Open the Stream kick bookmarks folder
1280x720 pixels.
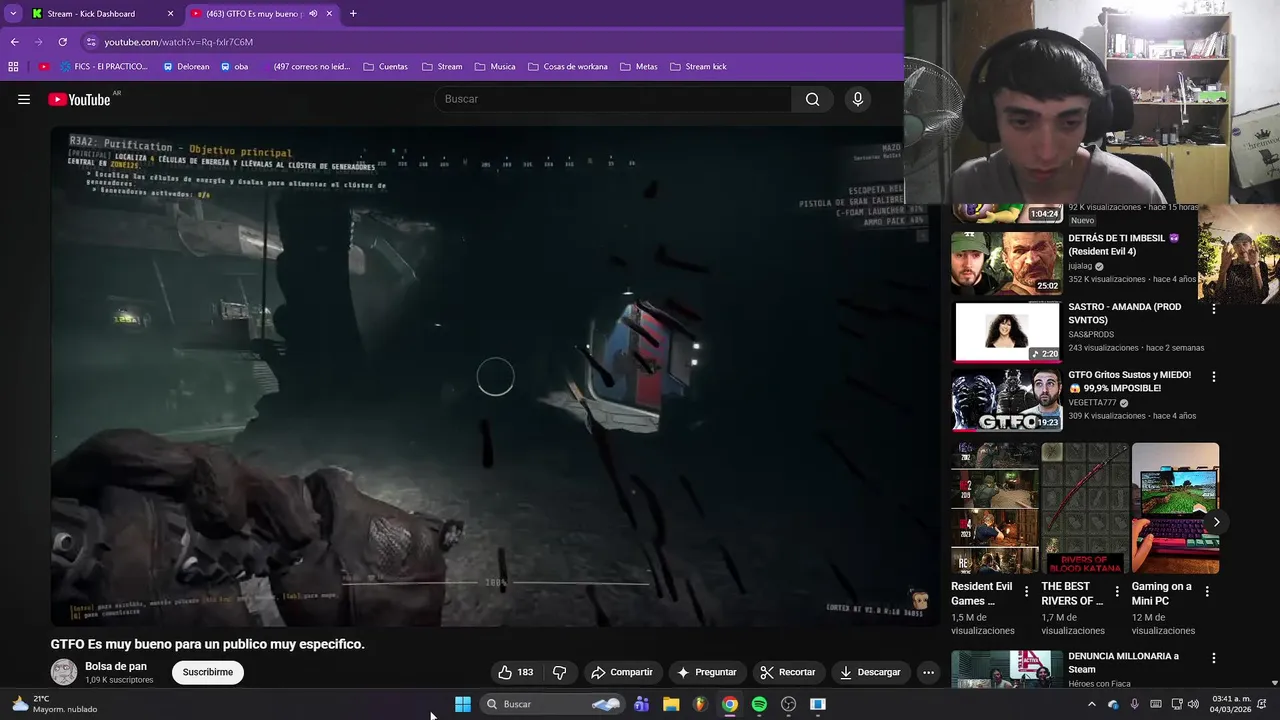tap(697, 67)
